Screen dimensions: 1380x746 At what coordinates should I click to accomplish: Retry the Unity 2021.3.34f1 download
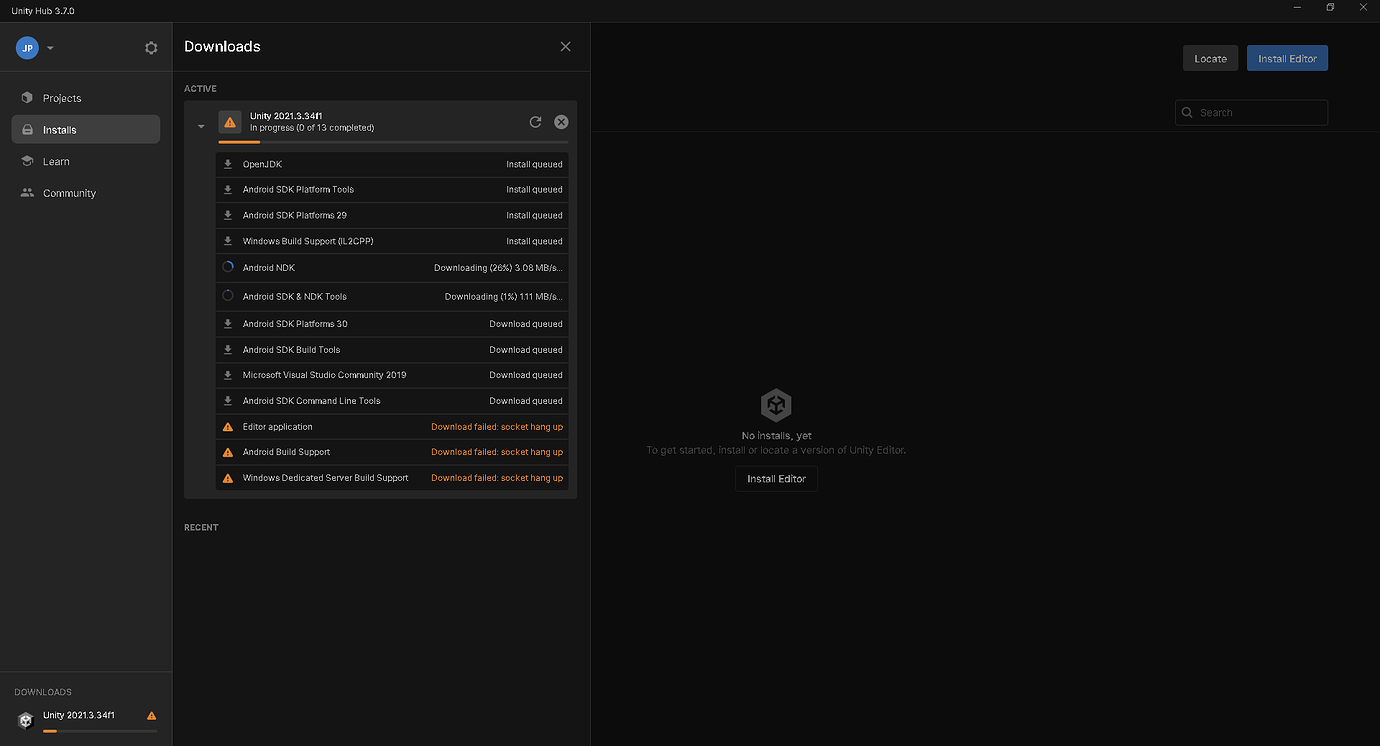coord(535,121)
